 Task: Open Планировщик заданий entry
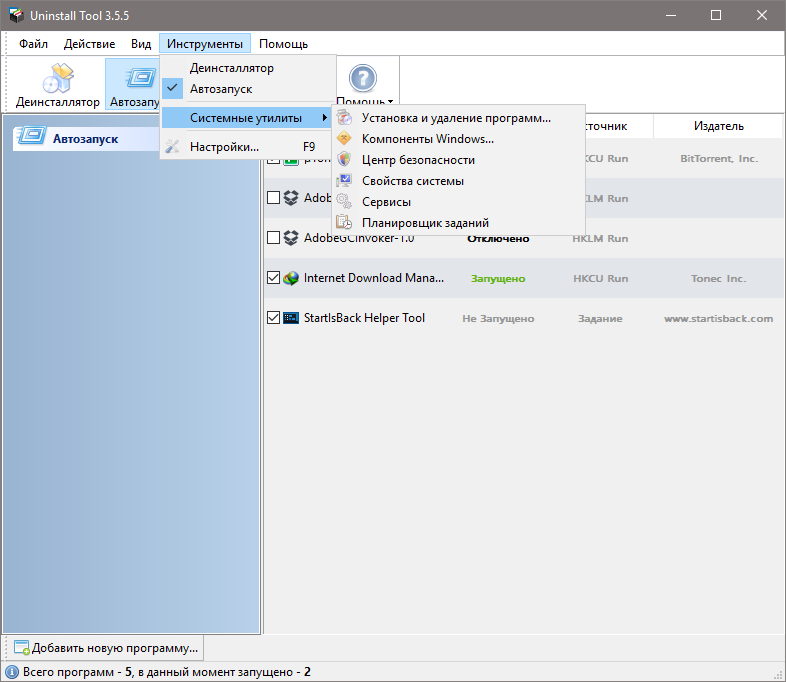click(x=459, y=223)
